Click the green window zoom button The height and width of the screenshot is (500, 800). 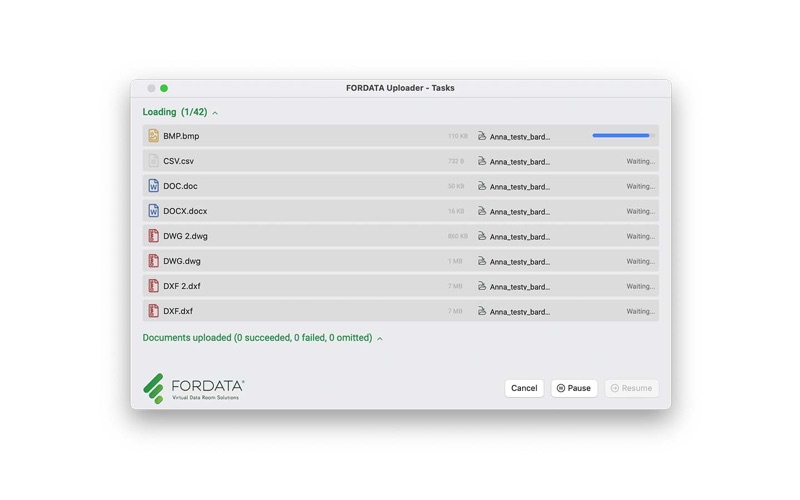tap(164, 88)
